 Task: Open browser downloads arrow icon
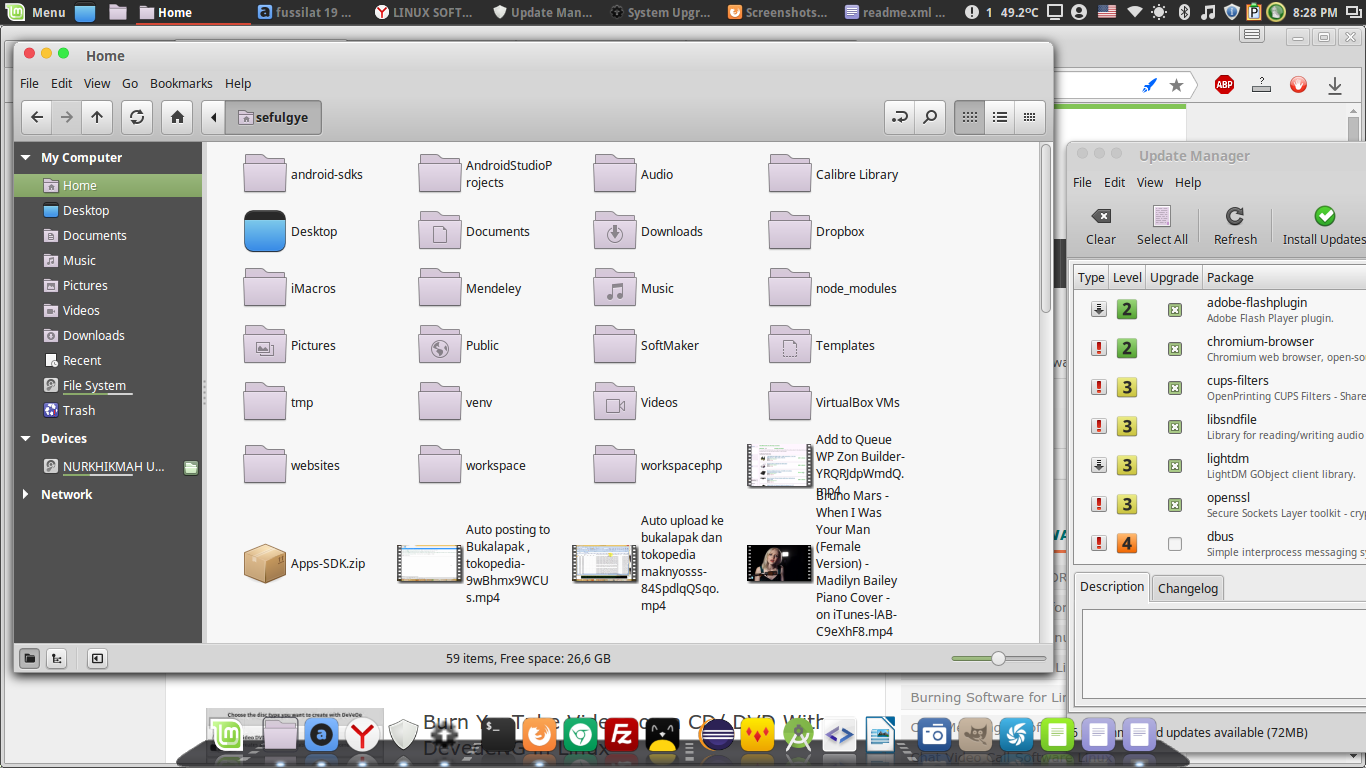pyautogui.click(x=1335, y=85)
